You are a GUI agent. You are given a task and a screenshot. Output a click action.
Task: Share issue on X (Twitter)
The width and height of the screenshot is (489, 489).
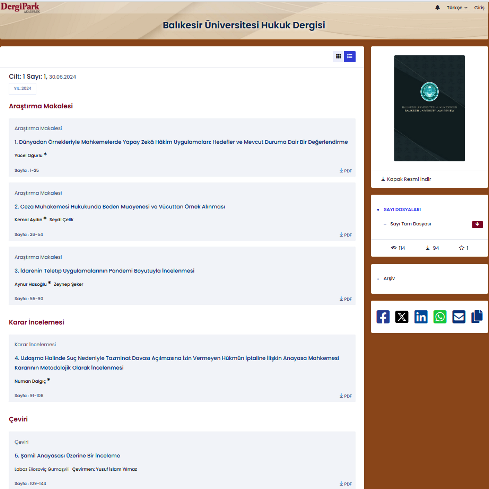click(x=402, y=317)
